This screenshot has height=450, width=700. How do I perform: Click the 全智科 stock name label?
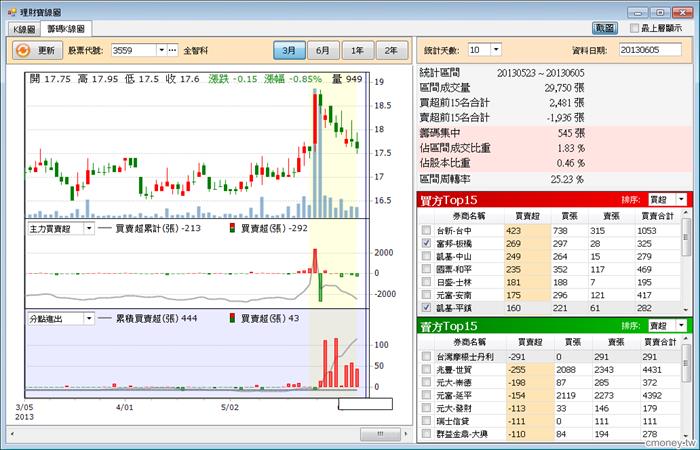pyautogui.click(x=196, y=50)
